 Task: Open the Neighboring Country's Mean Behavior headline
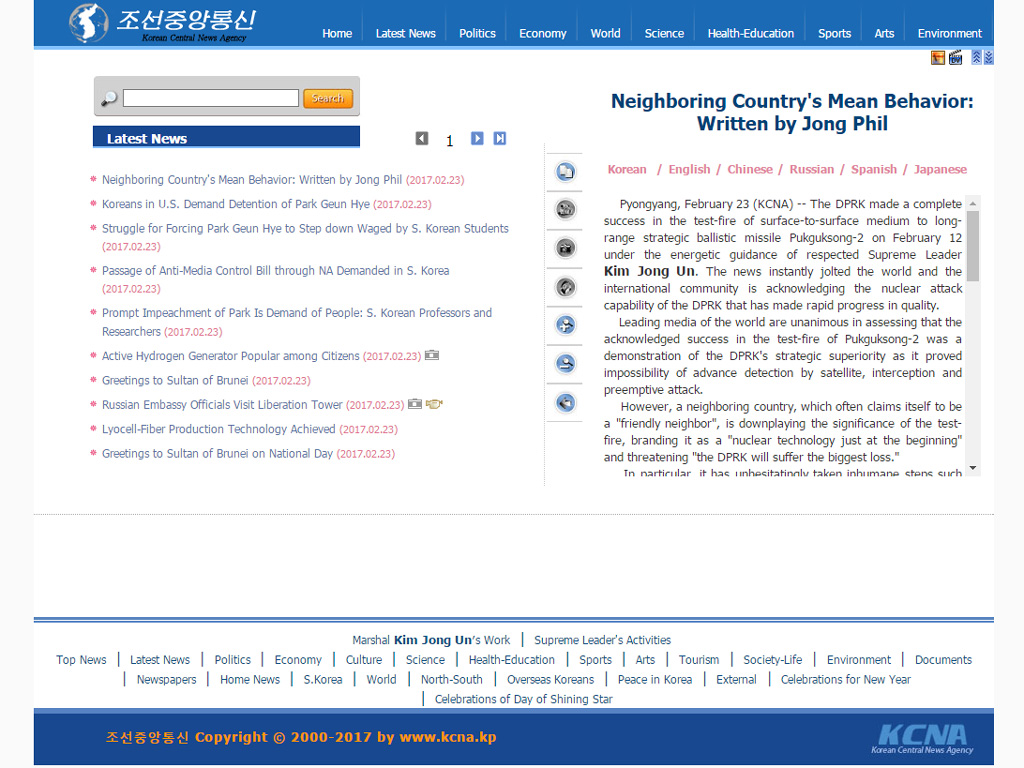click(x=252, y=180)
